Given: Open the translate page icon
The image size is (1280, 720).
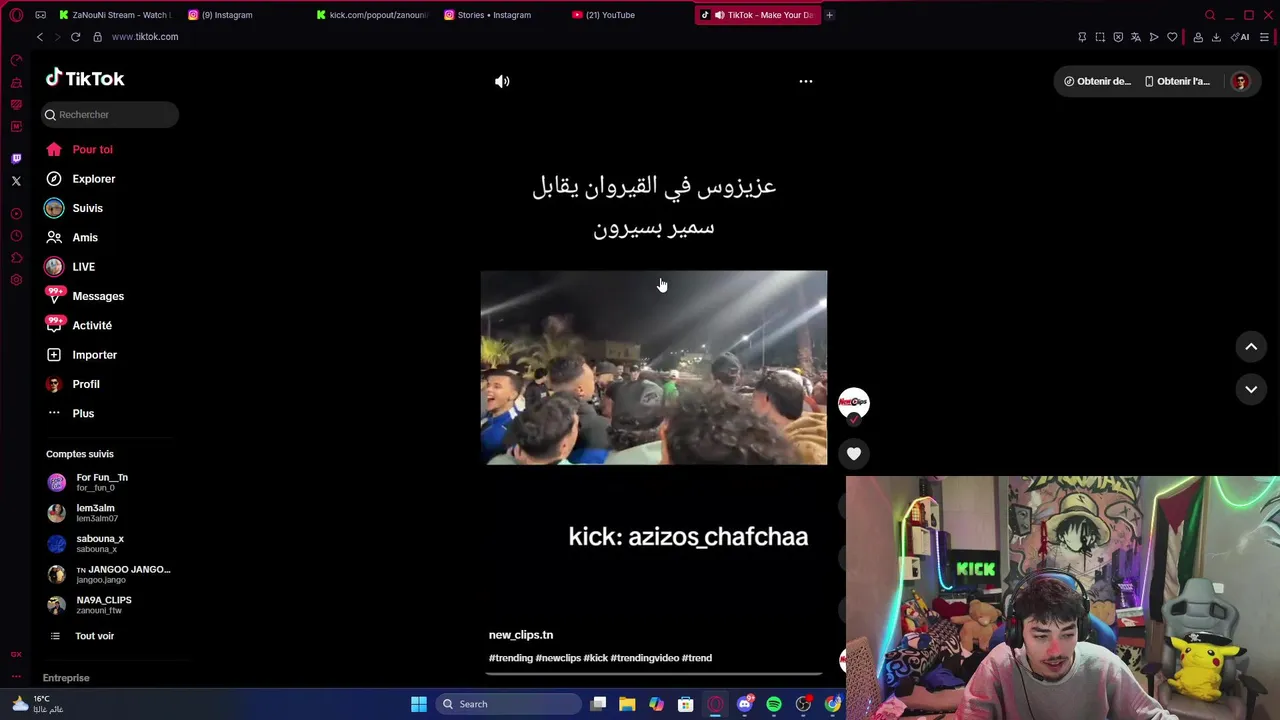Looking at the screenshot, I should (x=1136, y=37).
